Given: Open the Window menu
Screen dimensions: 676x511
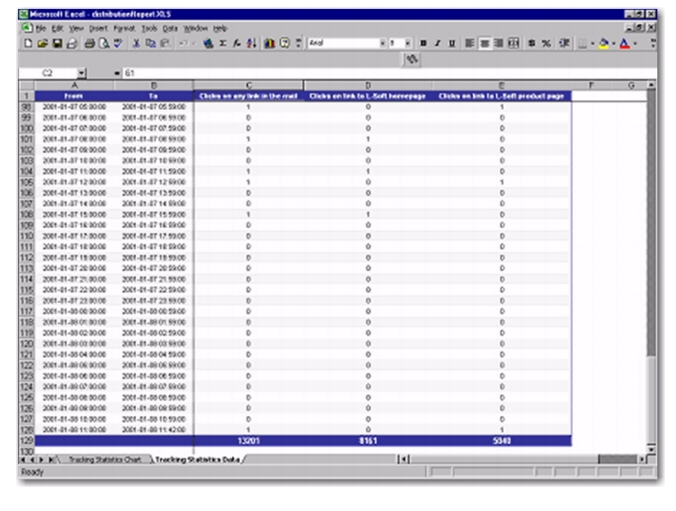Looking at the screenshot, I should (196, 29).
